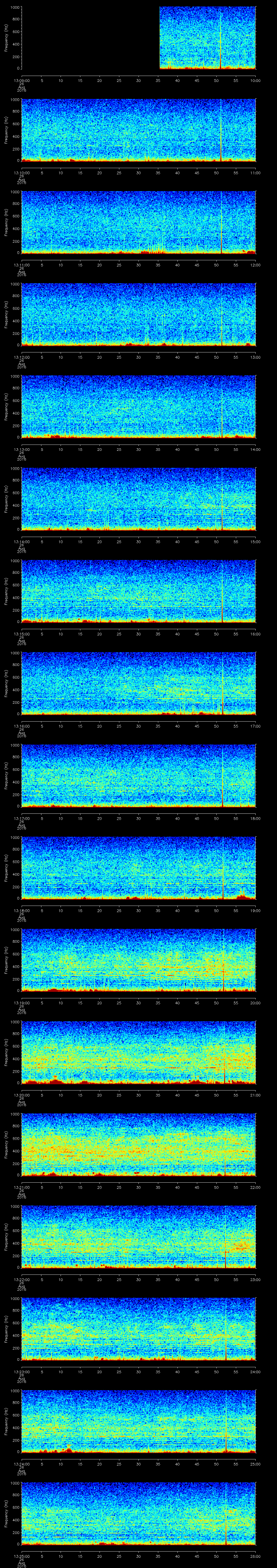The height and width of the screenshot is (1568, 277).
Task: Click the '13:10:00' start time label
Action: [x=22, y=173]
